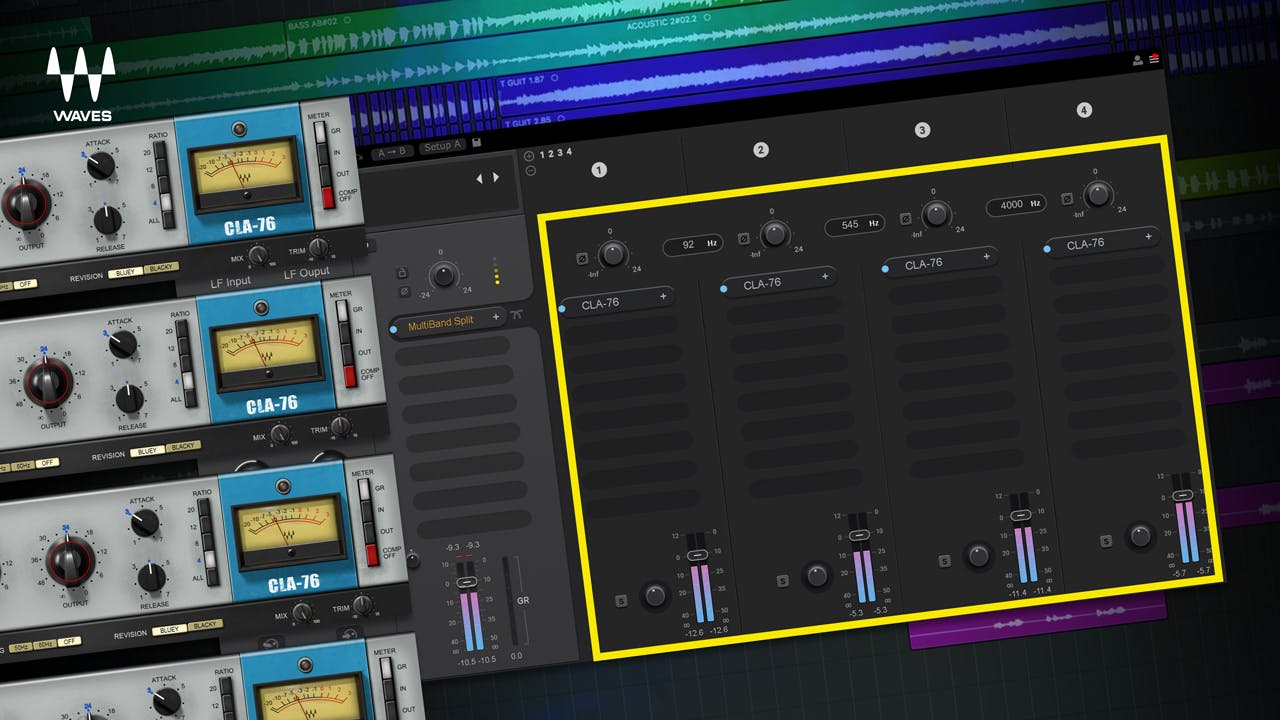Click the band 1 output level slider

[x=697, y=555]
